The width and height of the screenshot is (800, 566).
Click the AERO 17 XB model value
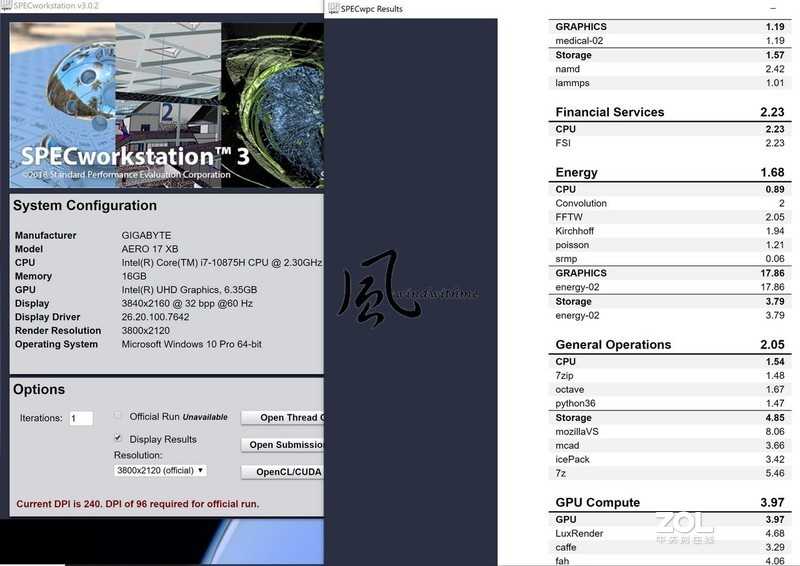click(x=150, y=249)
